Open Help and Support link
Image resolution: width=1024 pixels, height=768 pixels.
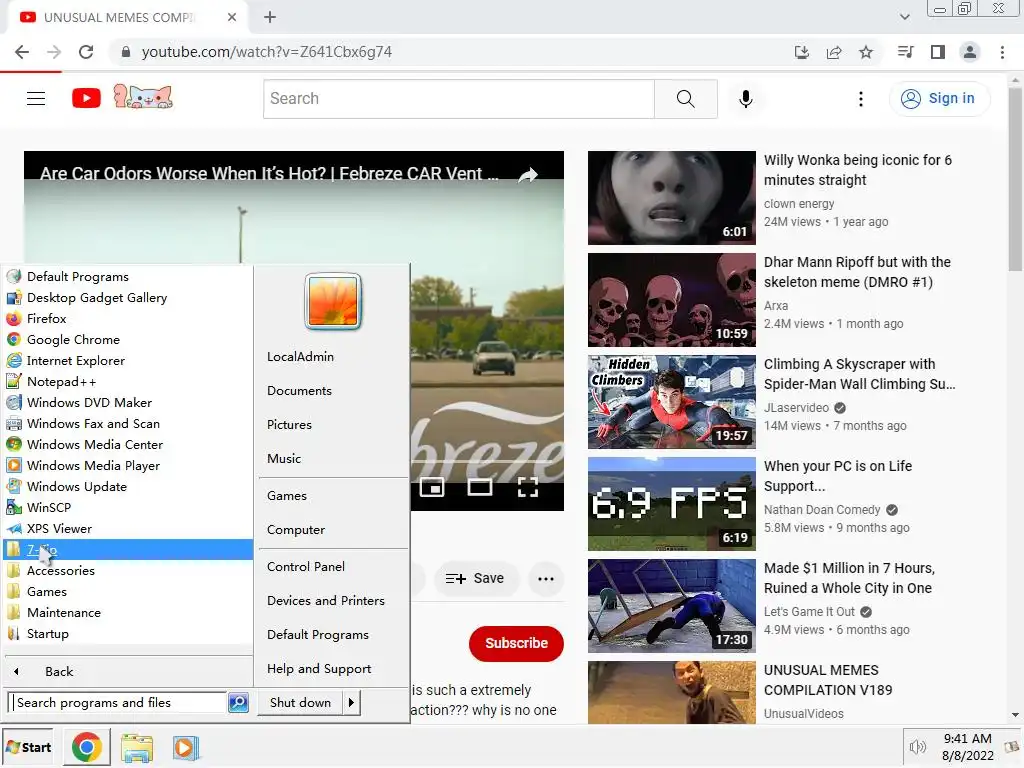(x=319, y=669)
